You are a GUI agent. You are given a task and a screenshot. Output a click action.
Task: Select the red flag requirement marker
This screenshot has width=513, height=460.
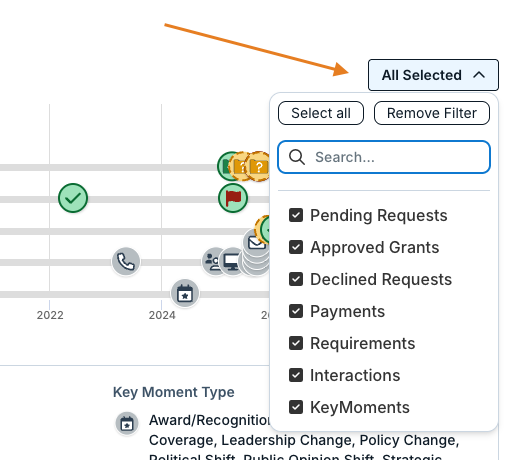233,198
